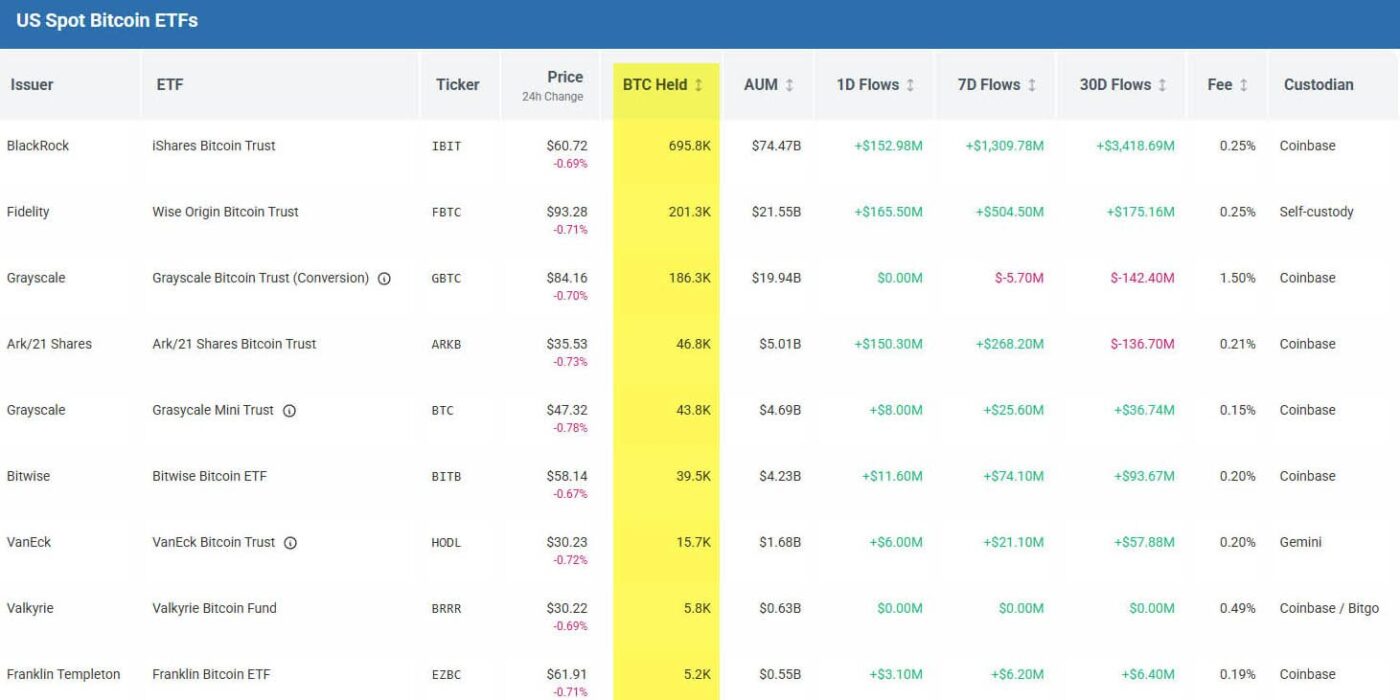Click Ark/21 Shares issuer name
Viewport: 1400px width, 700px height.
tap(49, 344)
